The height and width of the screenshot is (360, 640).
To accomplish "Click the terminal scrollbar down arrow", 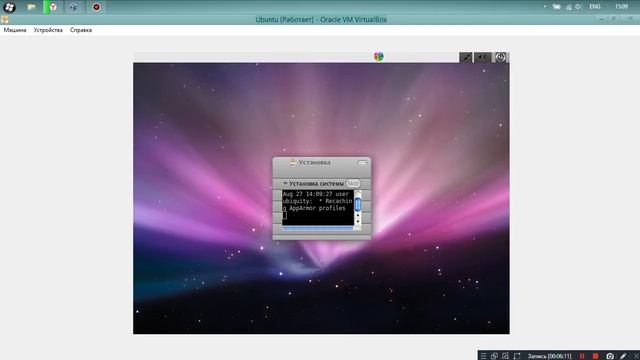I will pyautogui.click(x=358, y=222).
